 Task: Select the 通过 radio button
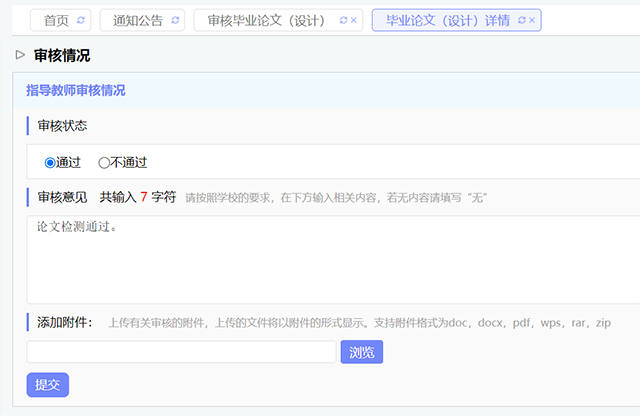[50, 162]
